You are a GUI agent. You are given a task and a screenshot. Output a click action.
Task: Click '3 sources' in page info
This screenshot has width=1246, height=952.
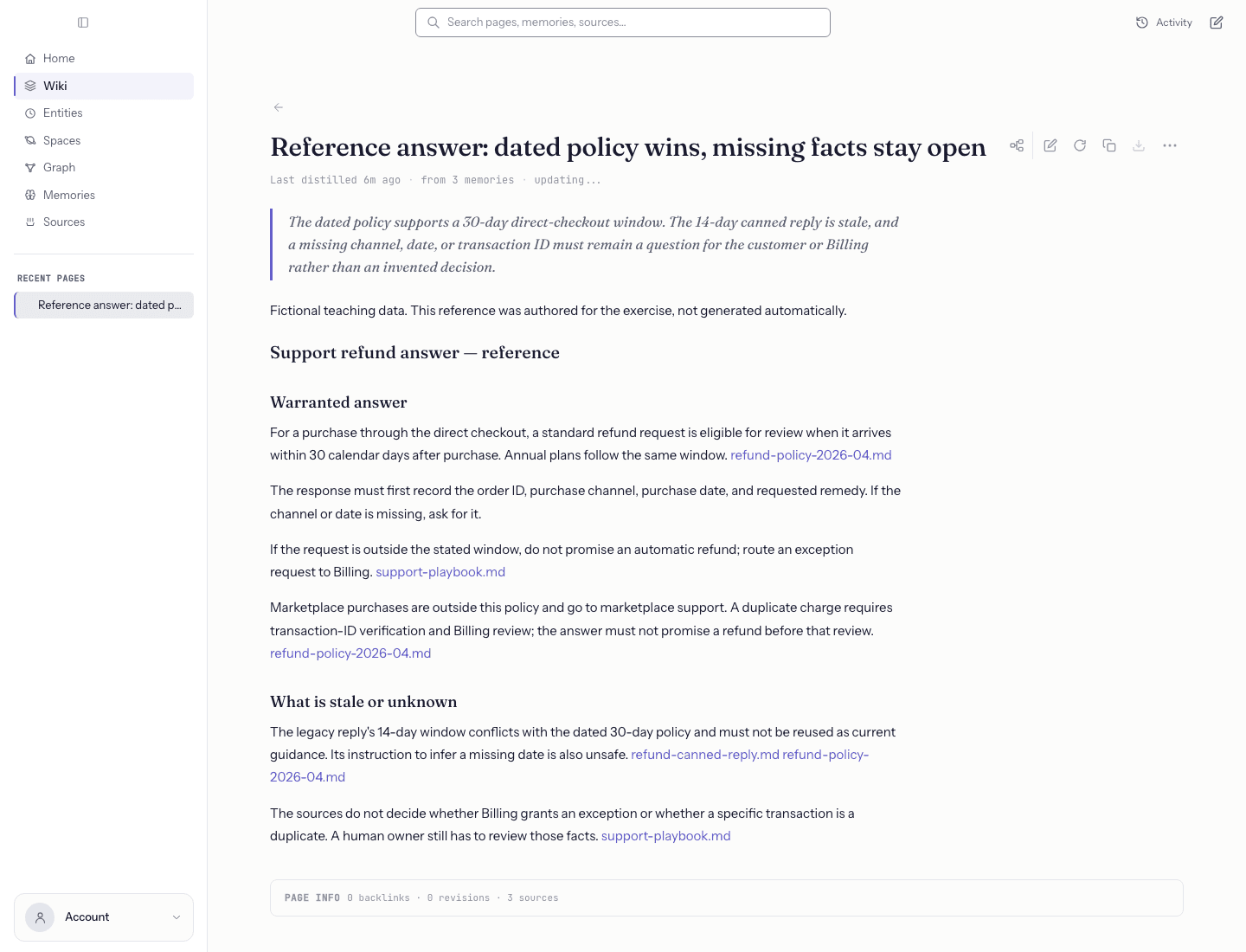(x=533, y=898)
